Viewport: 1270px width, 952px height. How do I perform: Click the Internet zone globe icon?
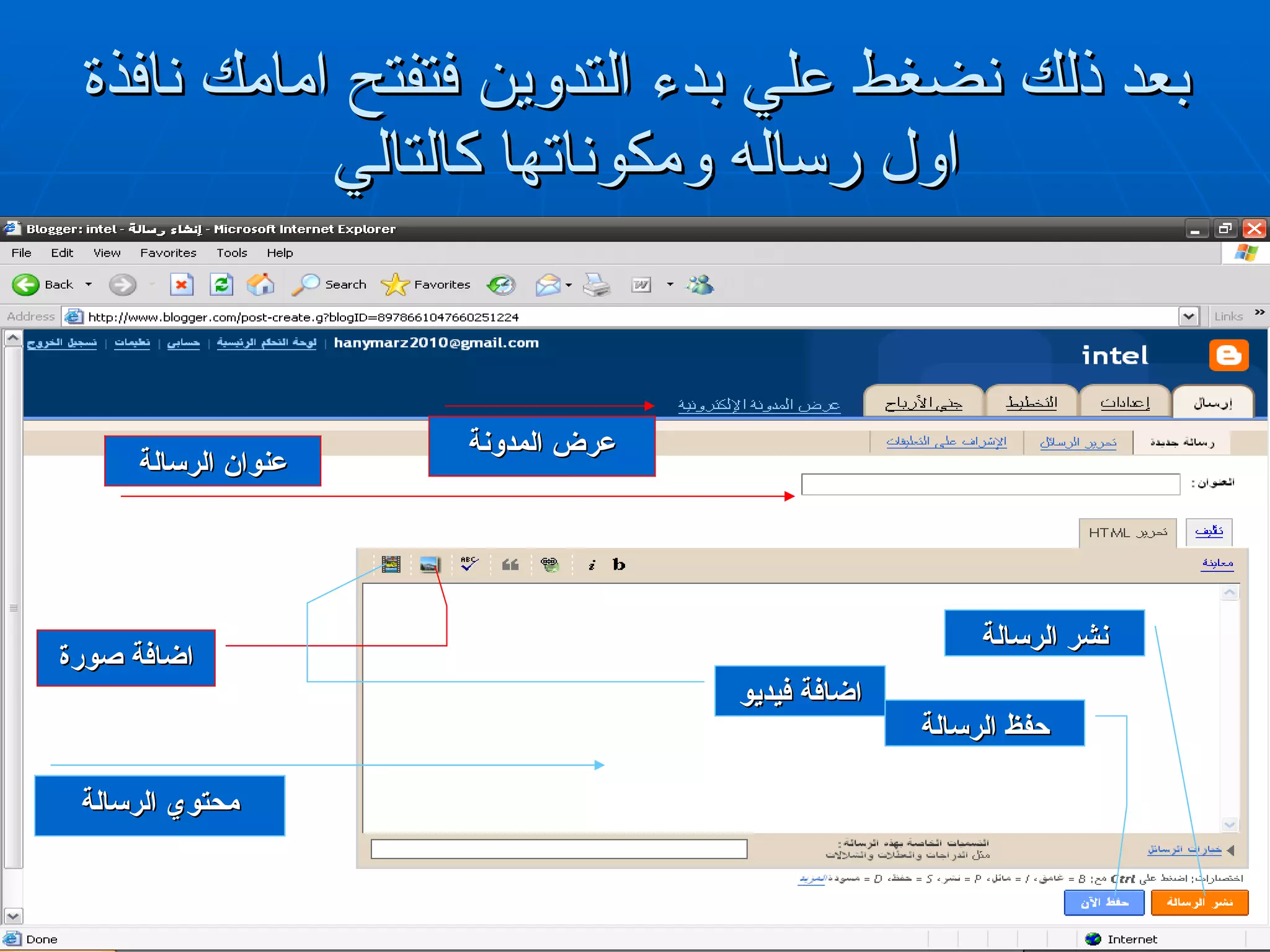[1093, 939]
